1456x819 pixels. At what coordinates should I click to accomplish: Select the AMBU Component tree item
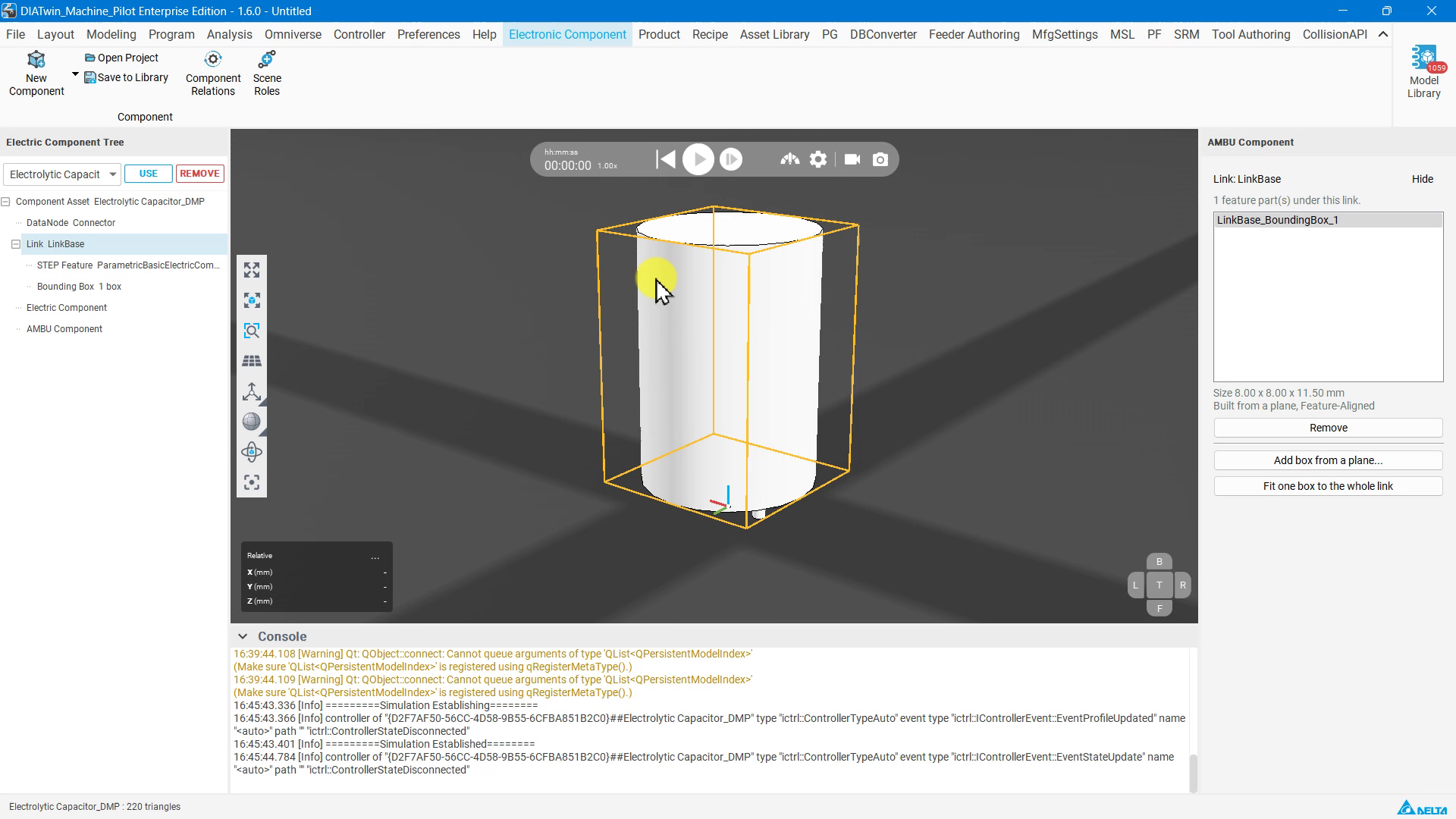(64, 329)
